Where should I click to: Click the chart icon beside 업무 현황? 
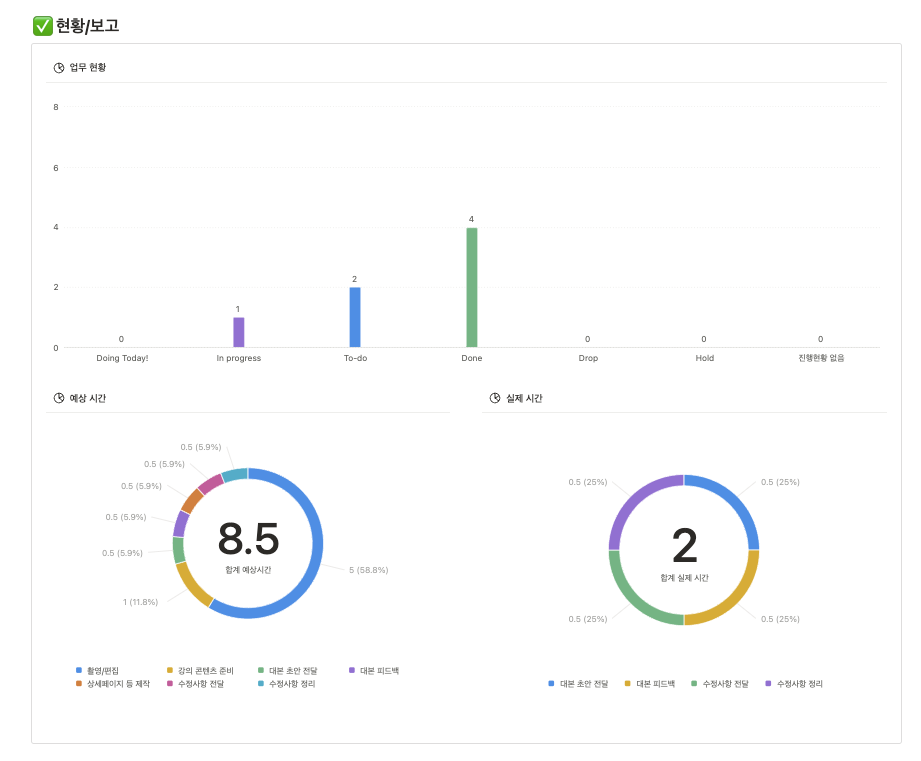point(59,68)
